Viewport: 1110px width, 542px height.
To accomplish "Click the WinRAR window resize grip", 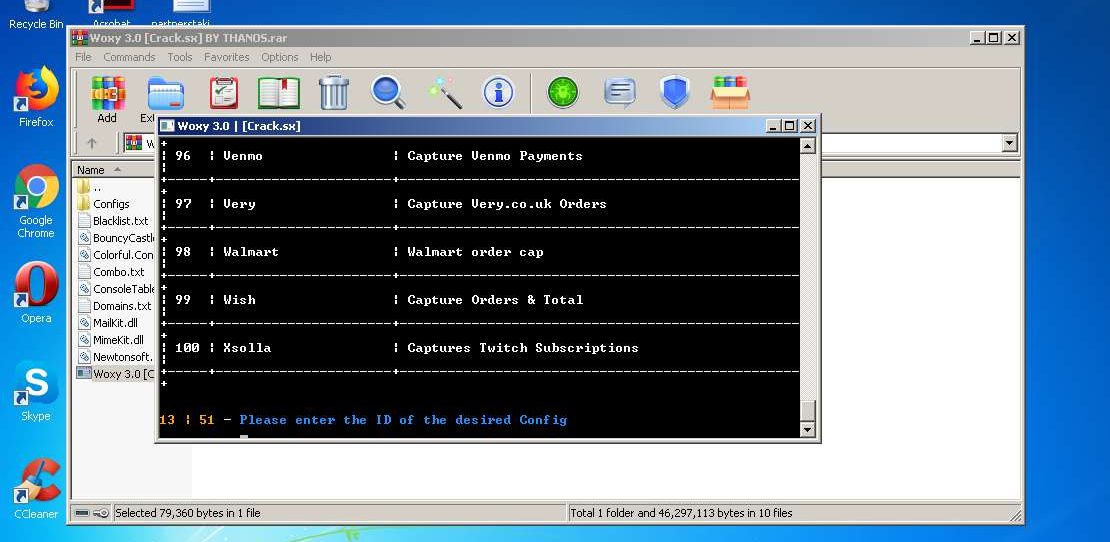I will coord(1016,516).
